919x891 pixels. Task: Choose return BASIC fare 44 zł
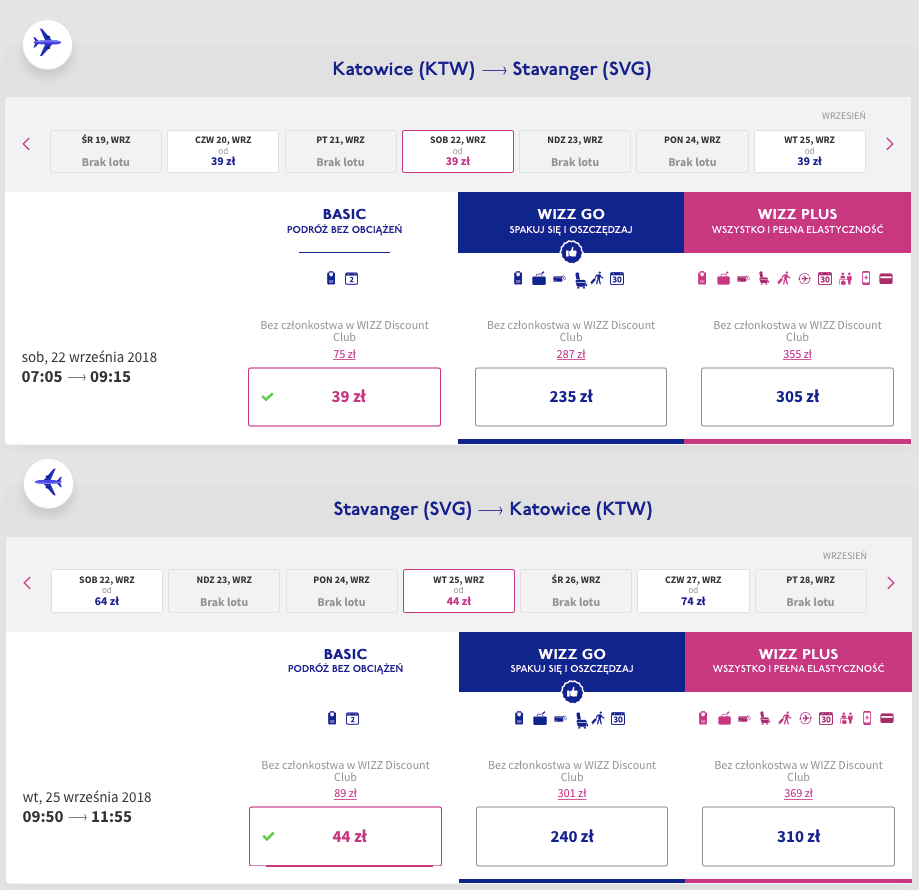pos(345,836)
